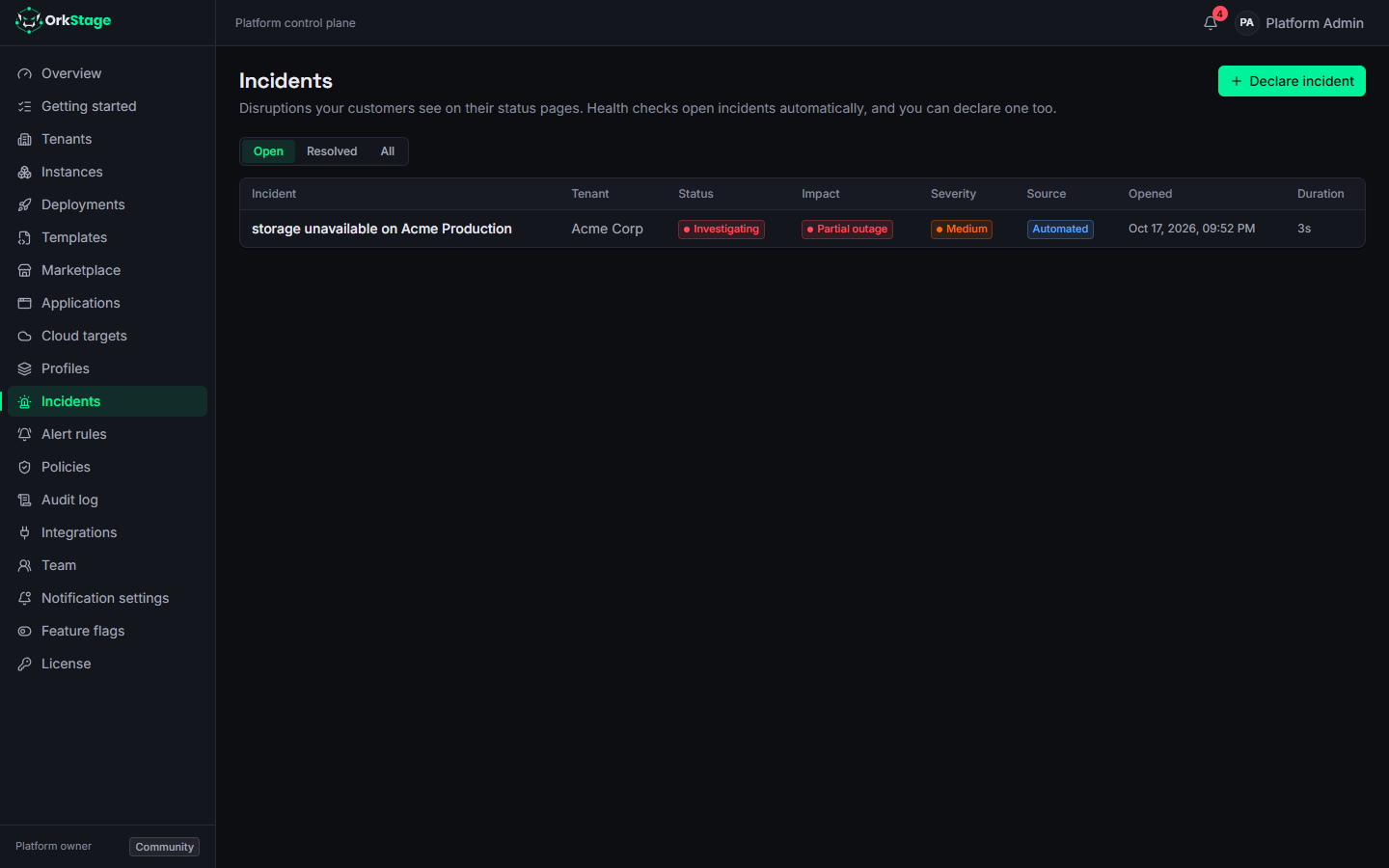Show the All incidents tab
The width and height of the screenshot is (1389, 868).
[388, 151]
